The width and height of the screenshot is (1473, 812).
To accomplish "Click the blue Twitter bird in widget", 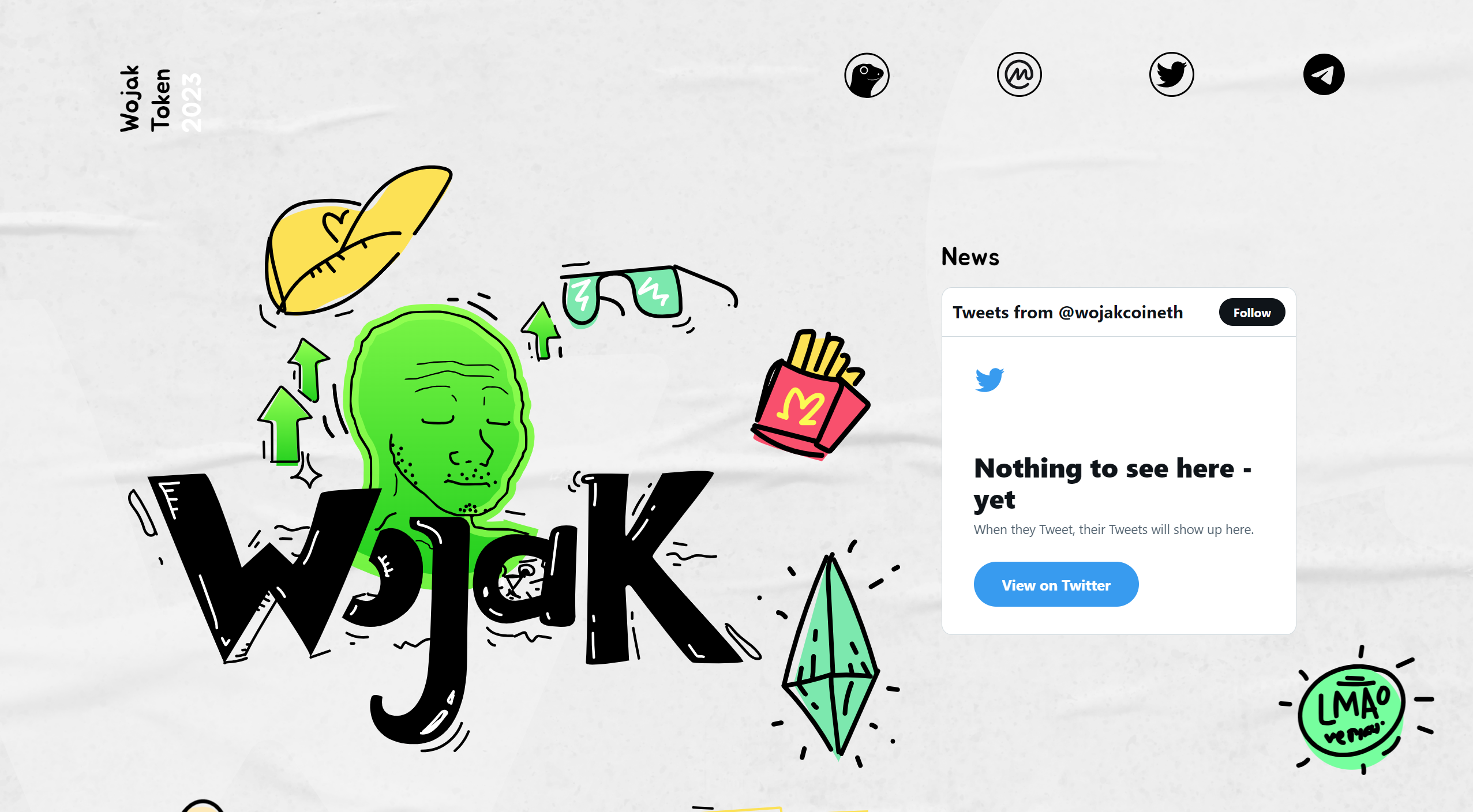I will [990, 379].
